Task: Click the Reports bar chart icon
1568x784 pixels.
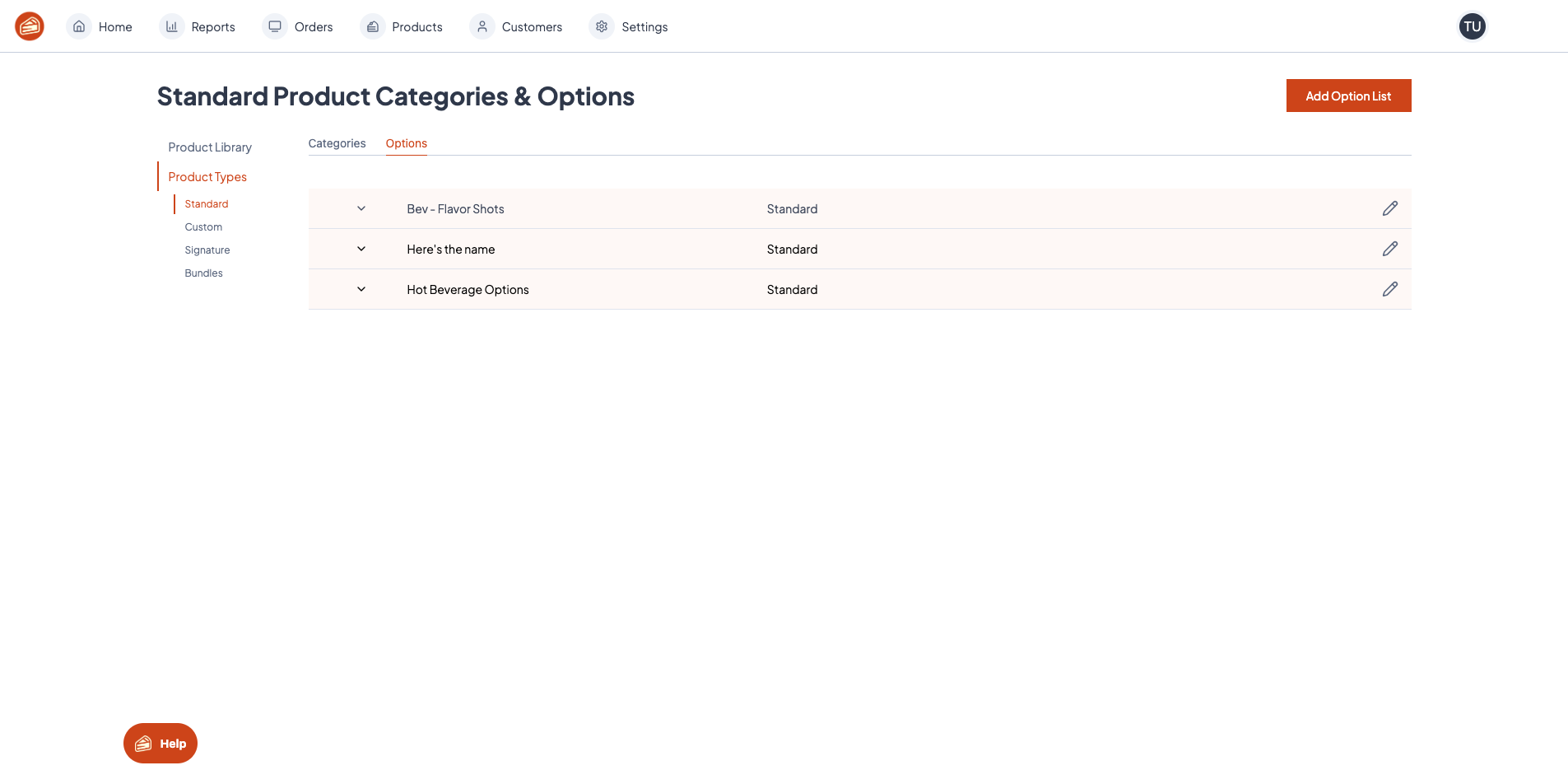Action: pyautogui.click(x=172, y=26)
